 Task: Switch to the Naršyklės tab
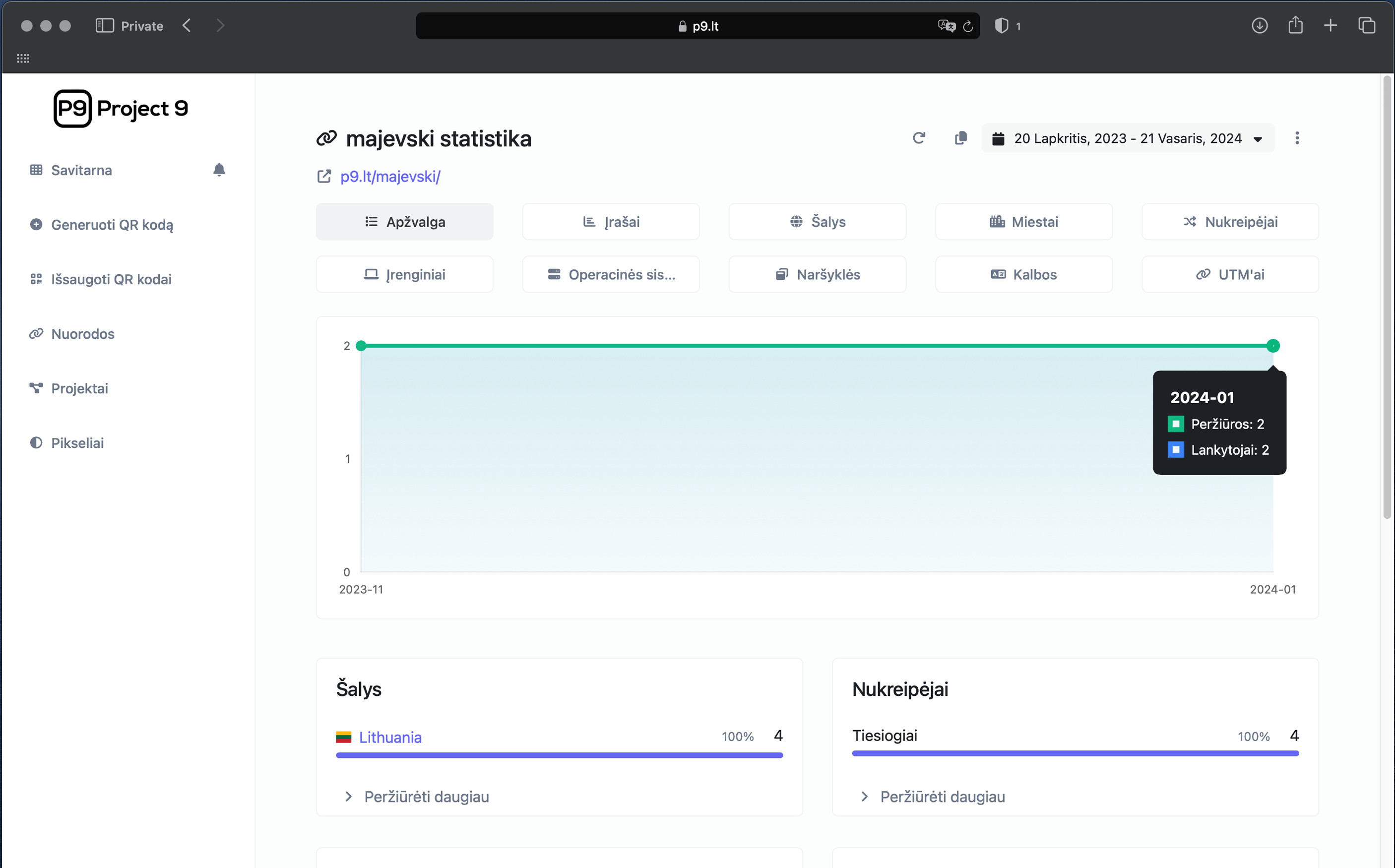(817, 274)
